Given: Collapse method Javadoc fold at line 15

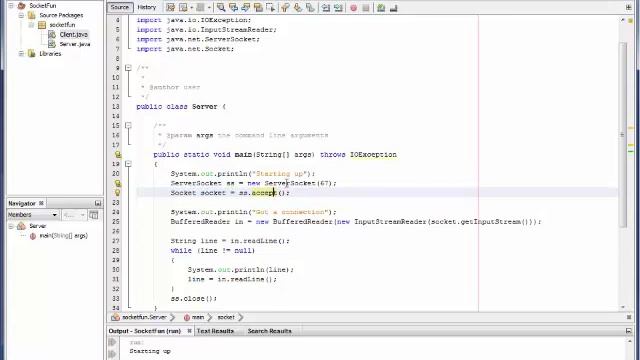Looking at the screenshot, I should [128, 125].
